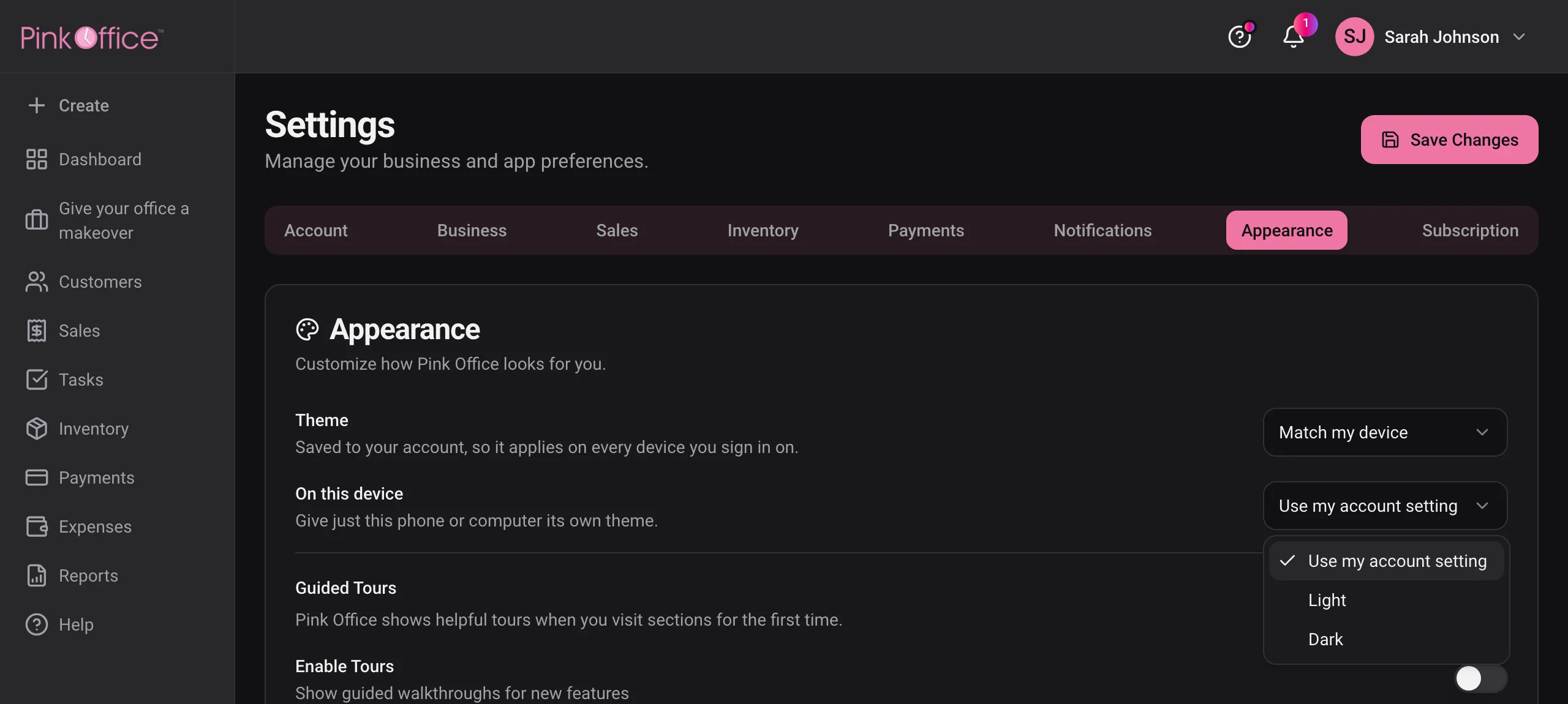Switch to the Inventory settings tab
Screen dimensions: 1568x704
tap(763, 230)
